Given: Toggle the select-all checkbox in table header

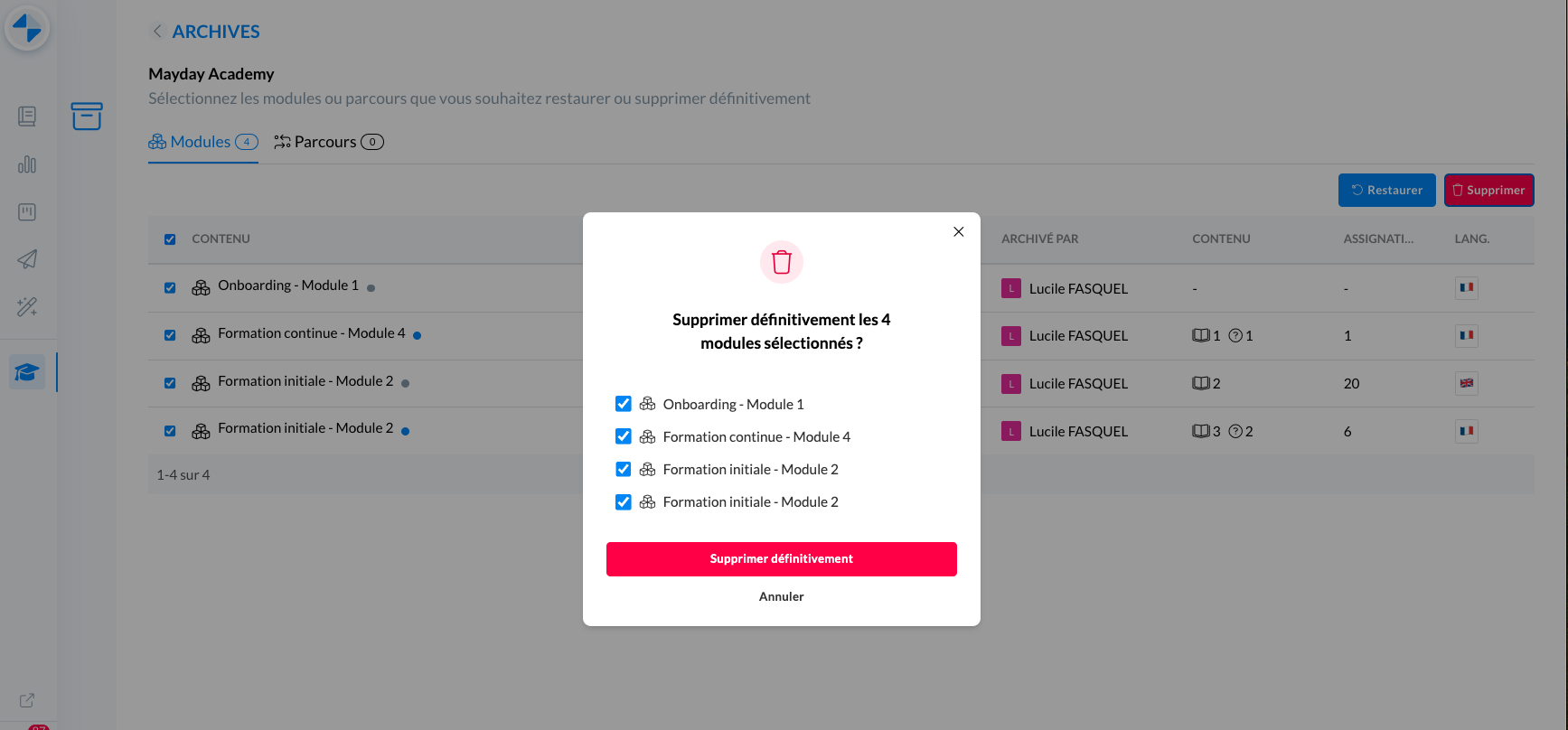Looking at the screenshot, I should pyautogui.click(x=170, y=239).
